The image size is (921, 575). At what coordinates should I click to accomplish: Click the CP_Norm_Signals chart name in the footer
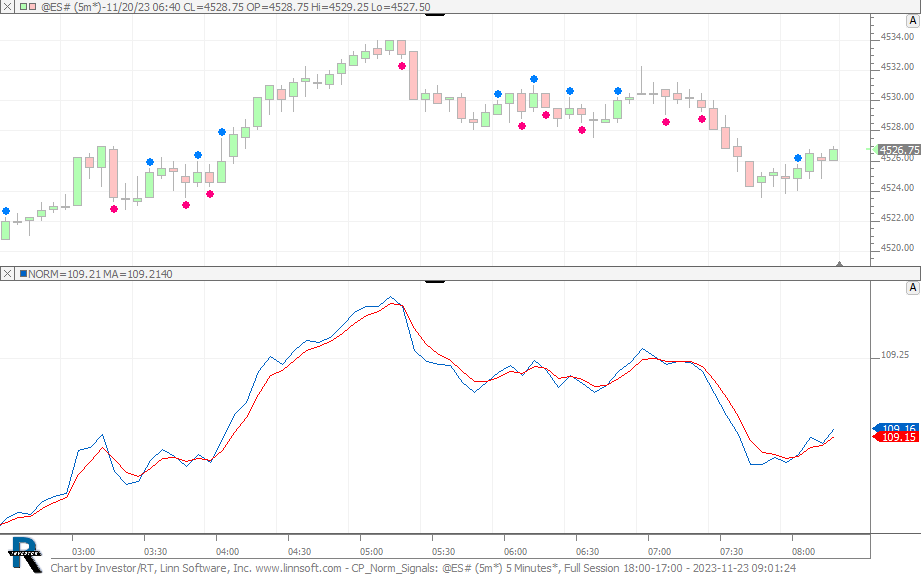point(394,568)
